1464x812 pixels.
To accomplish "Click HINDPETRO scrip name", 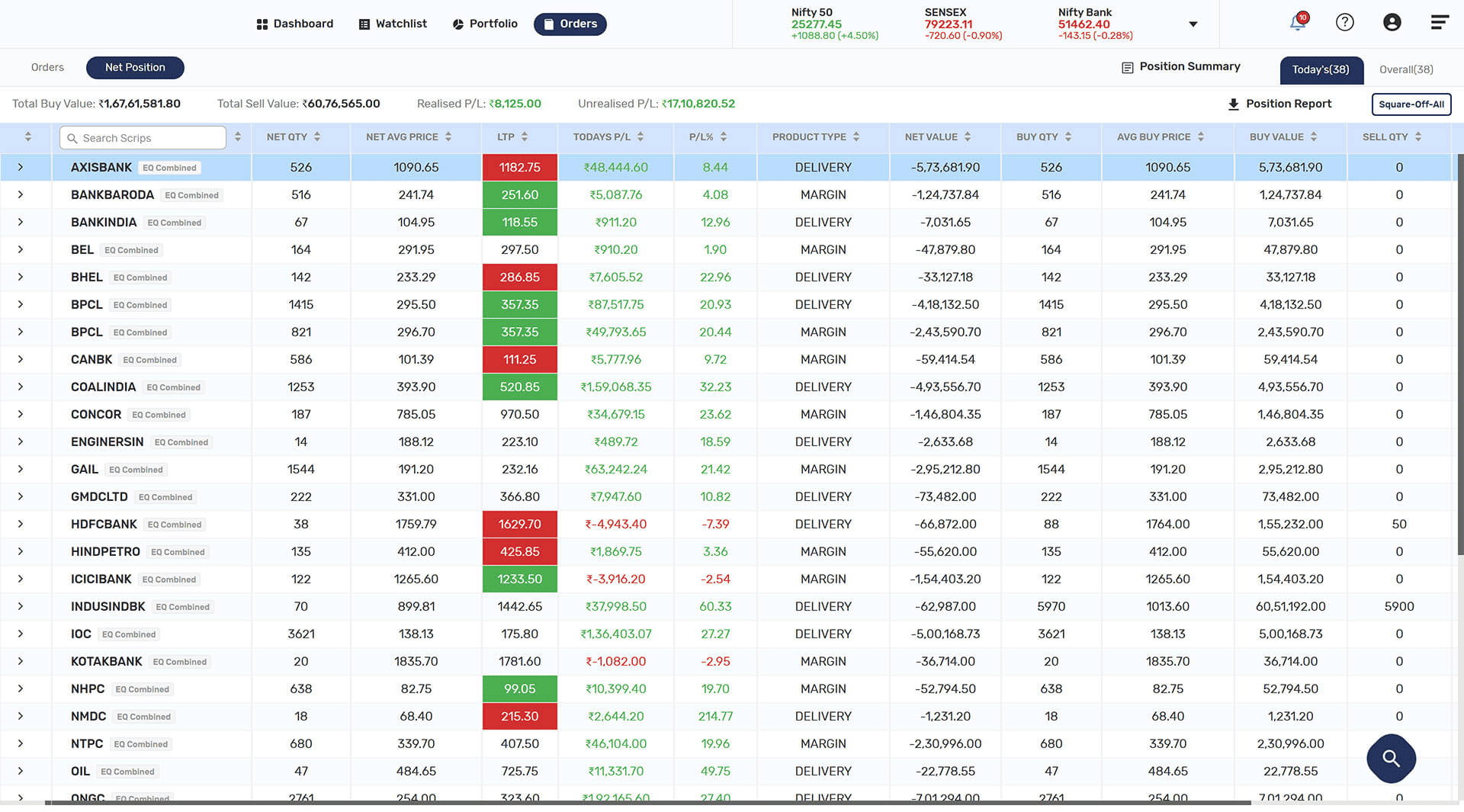I will click(105, 551).
